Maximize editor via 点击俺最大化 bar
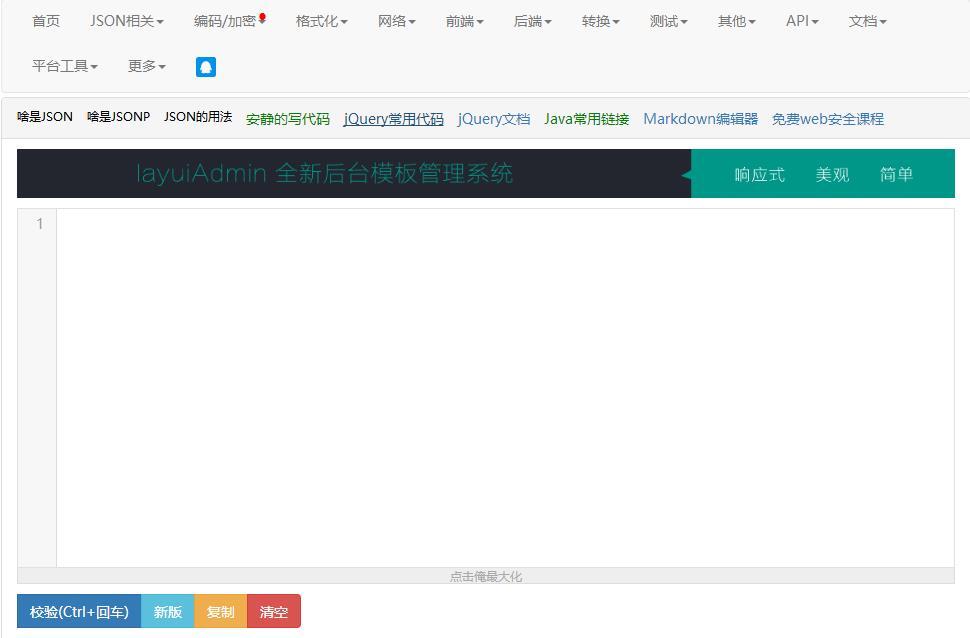 point(485,576)
